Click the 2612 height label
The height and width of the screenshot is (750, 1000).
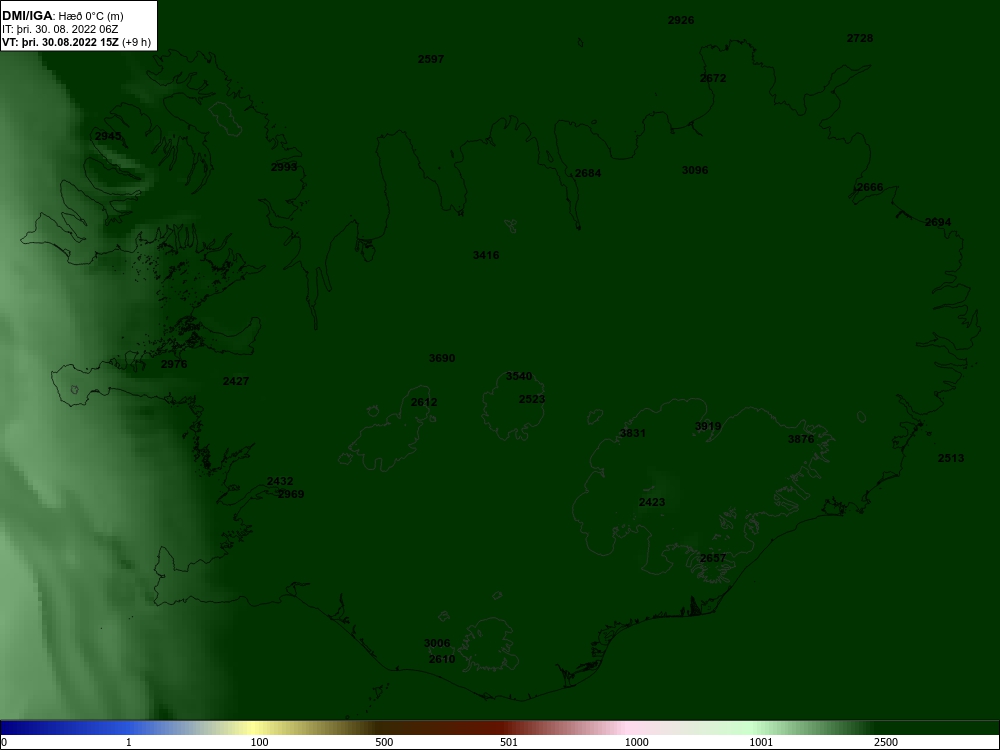424,402
